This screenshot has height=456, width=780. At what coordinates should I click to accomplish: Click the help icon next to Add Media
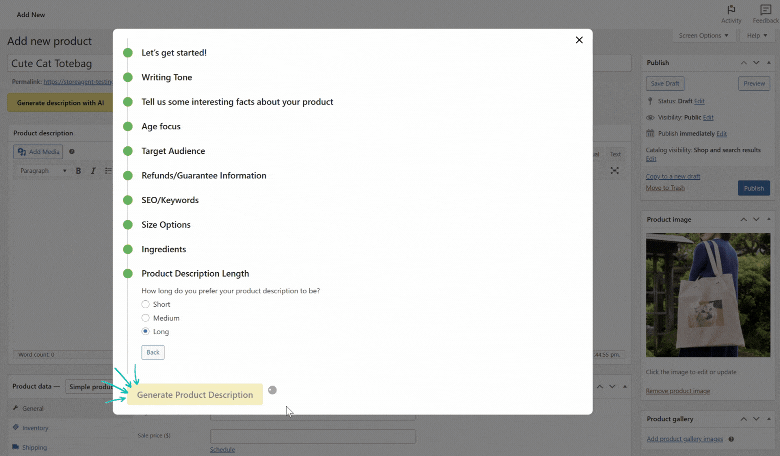click(x=72, y=152)
